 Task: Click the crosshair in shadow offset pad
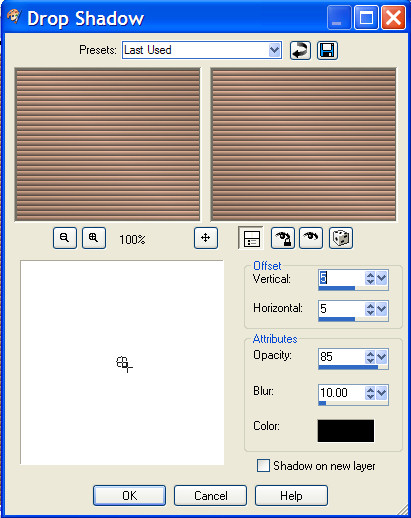click(124, 364)
